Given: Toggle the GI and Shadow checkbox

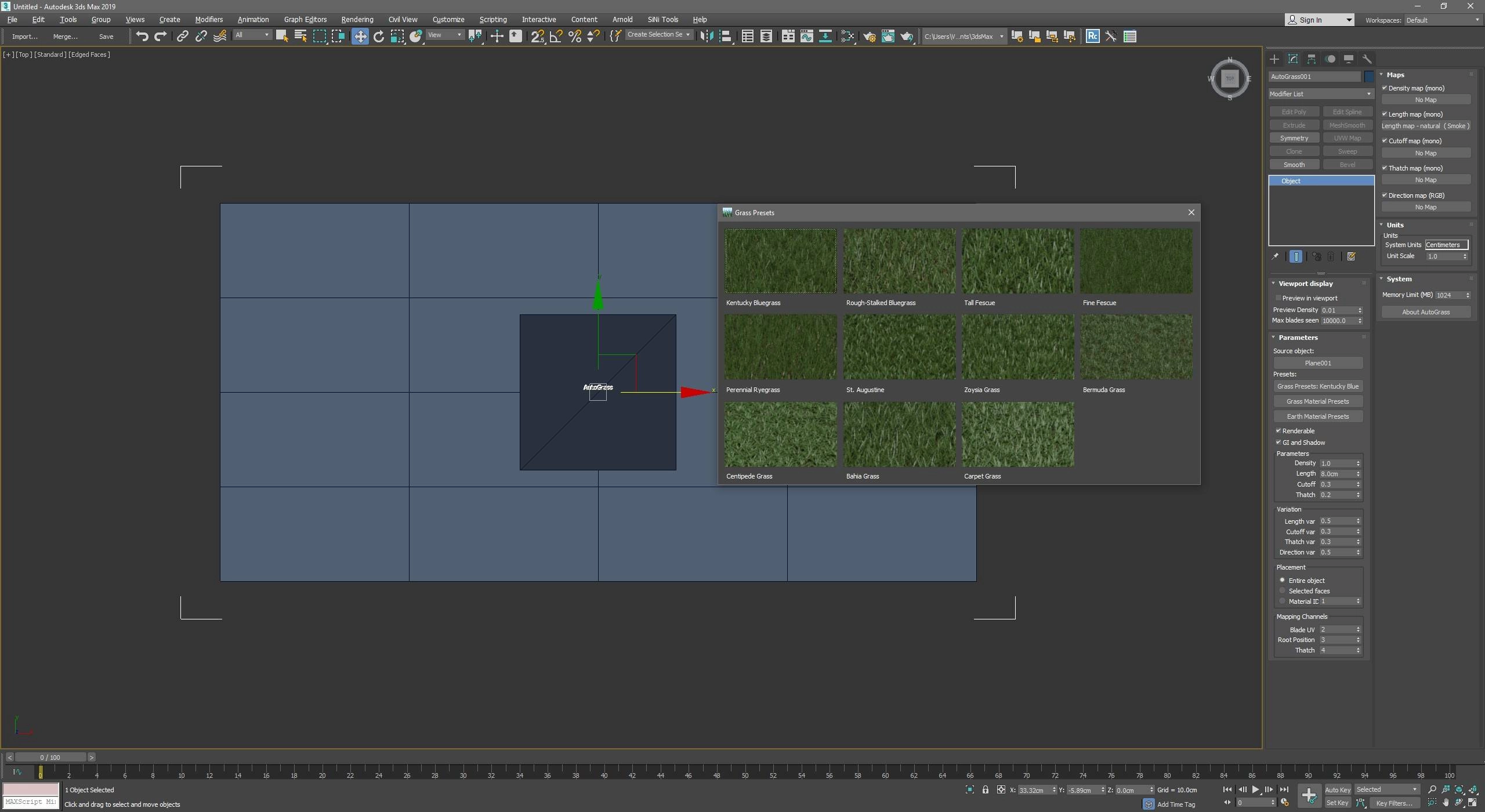Looking at the screenshot, I should point(1278,442).
